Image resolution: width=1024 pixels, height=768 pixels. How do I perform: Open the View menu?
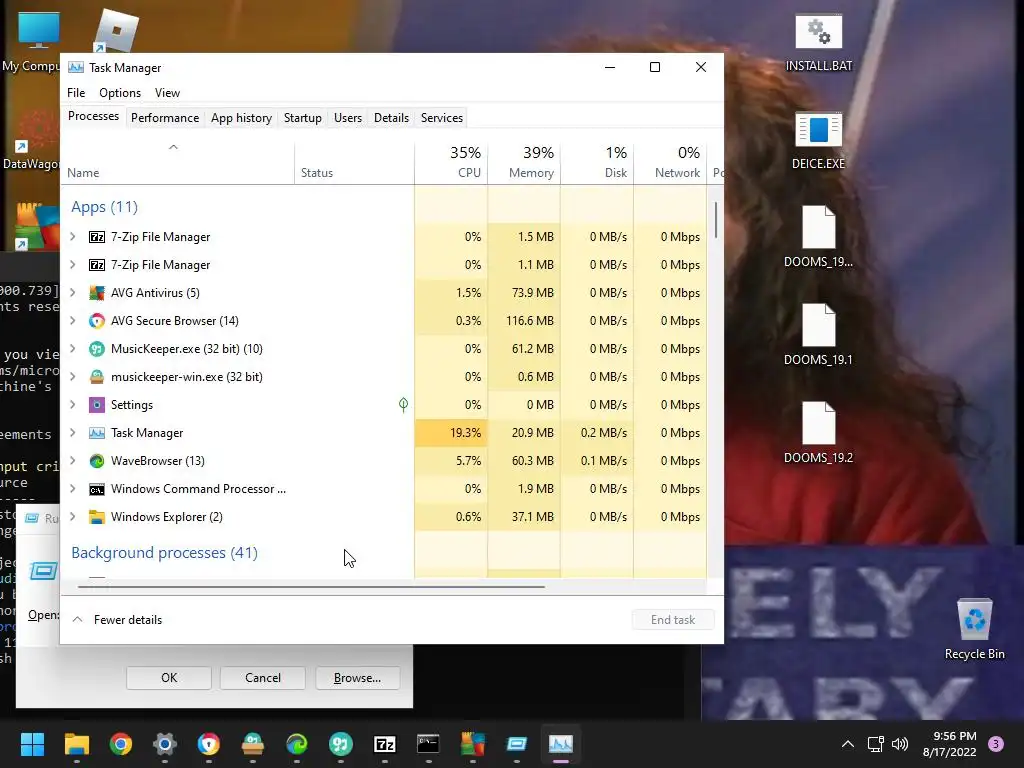(167, 93)
